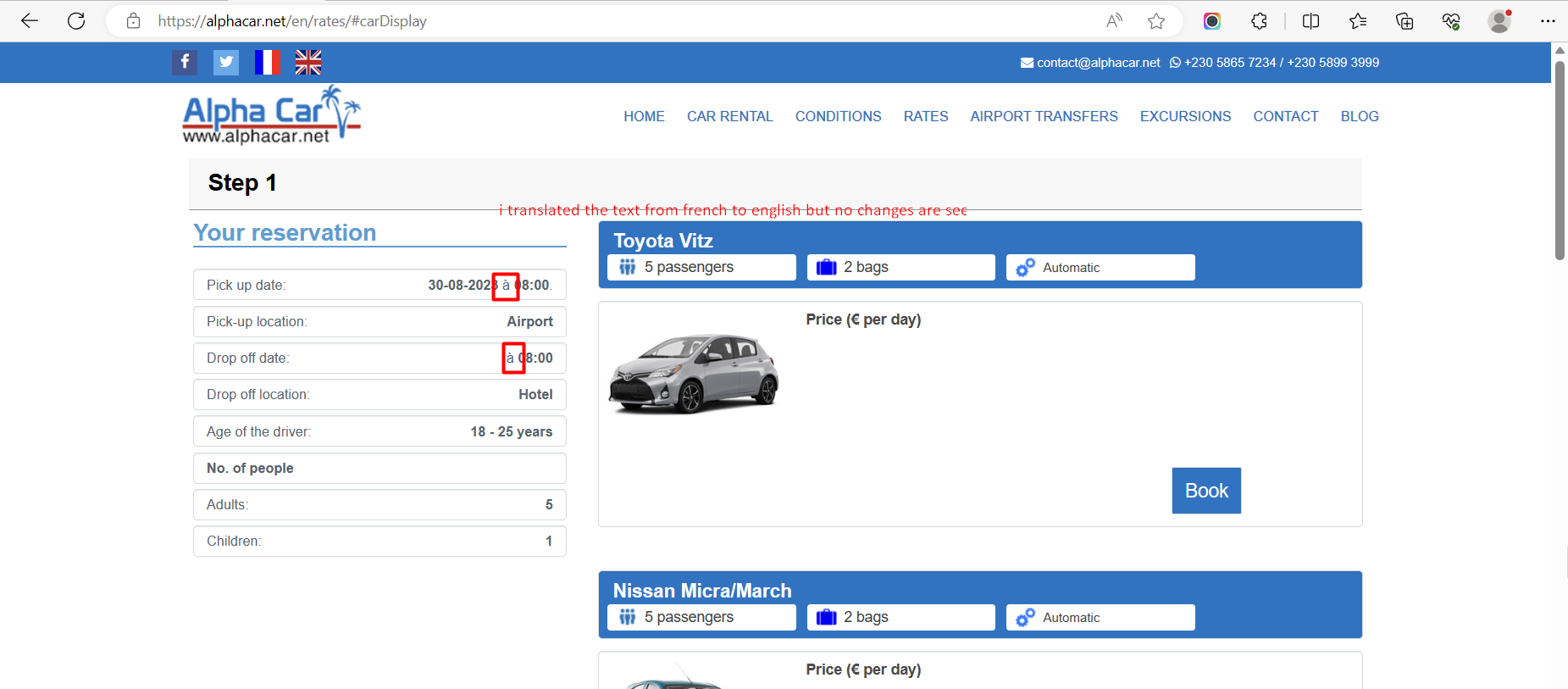This screenshot has width=1568, height=689.
Task: Book the Toyota Vitz
Action: [1206, 491]
